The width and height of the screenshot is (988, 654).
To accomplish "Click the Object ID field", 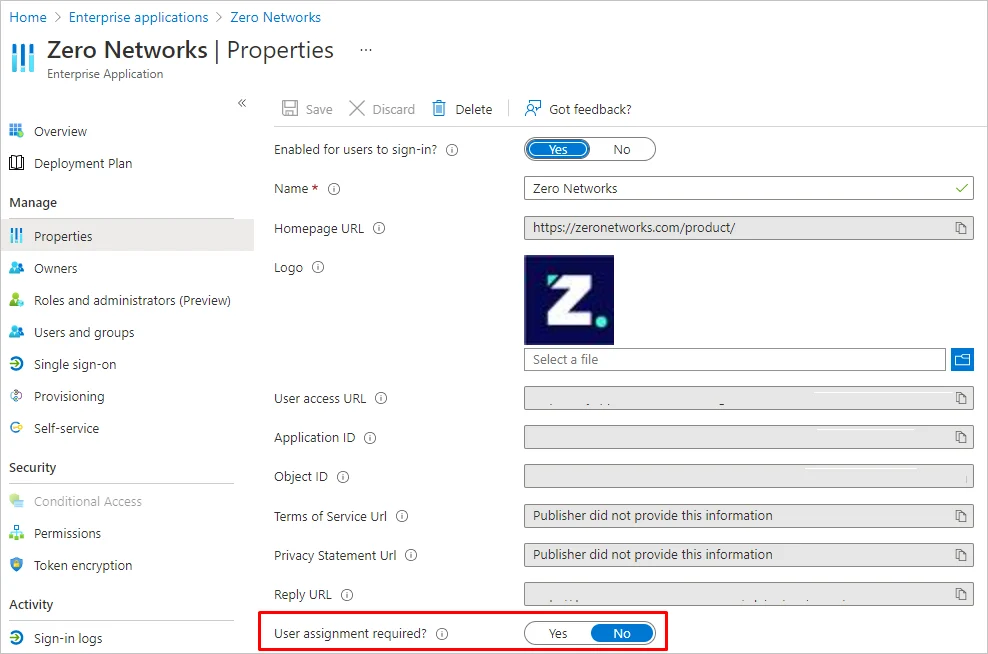I will click(x=749, y=476).
